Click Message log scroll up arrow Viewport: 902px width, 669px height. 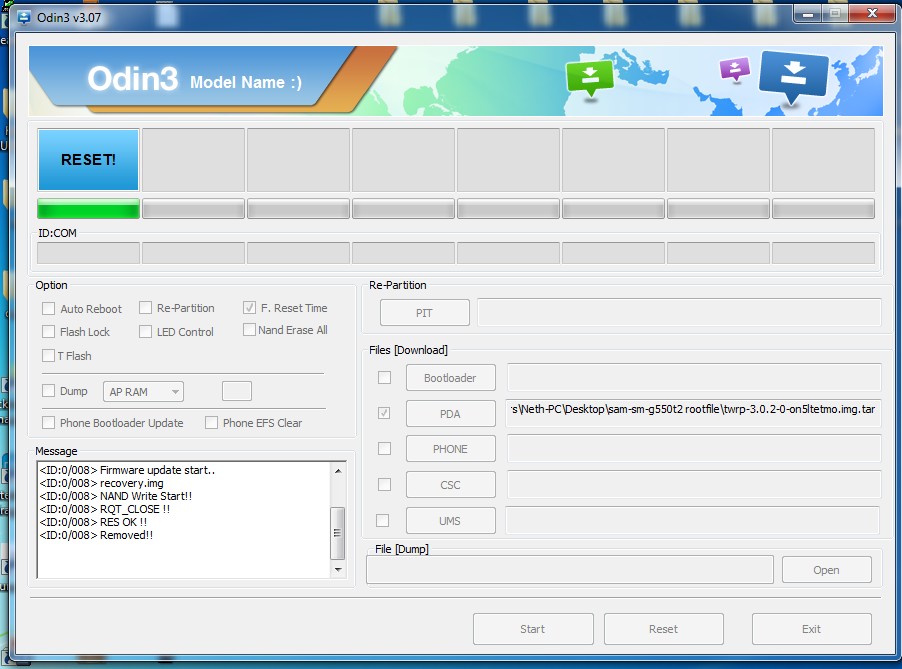(x=338, y=471)
